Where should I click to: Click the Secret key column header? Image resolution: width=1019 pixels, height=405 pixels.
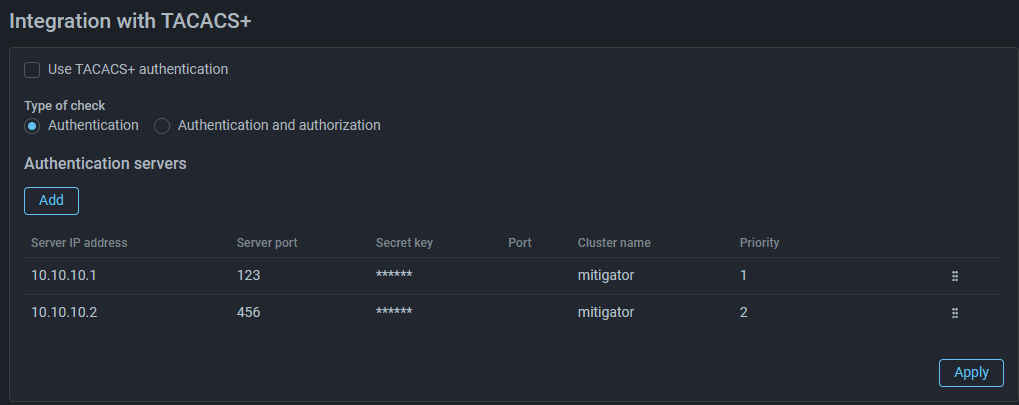(404, 243)
